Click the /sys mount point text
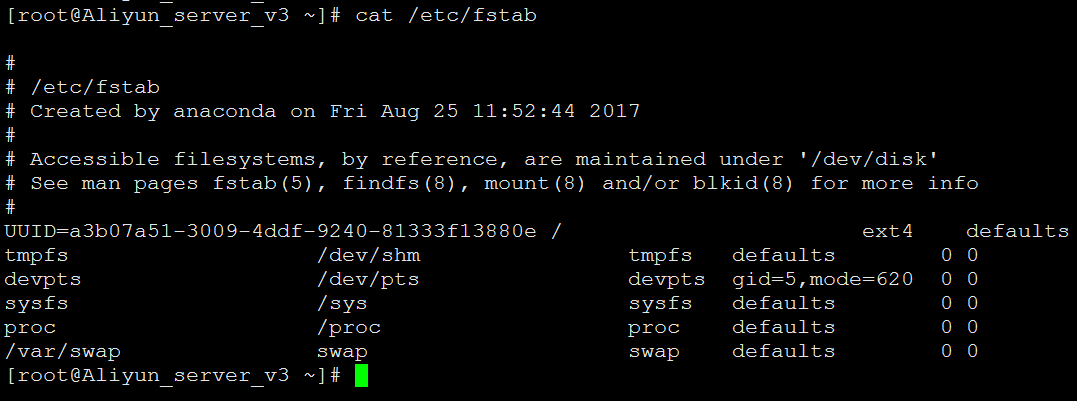 341,303
